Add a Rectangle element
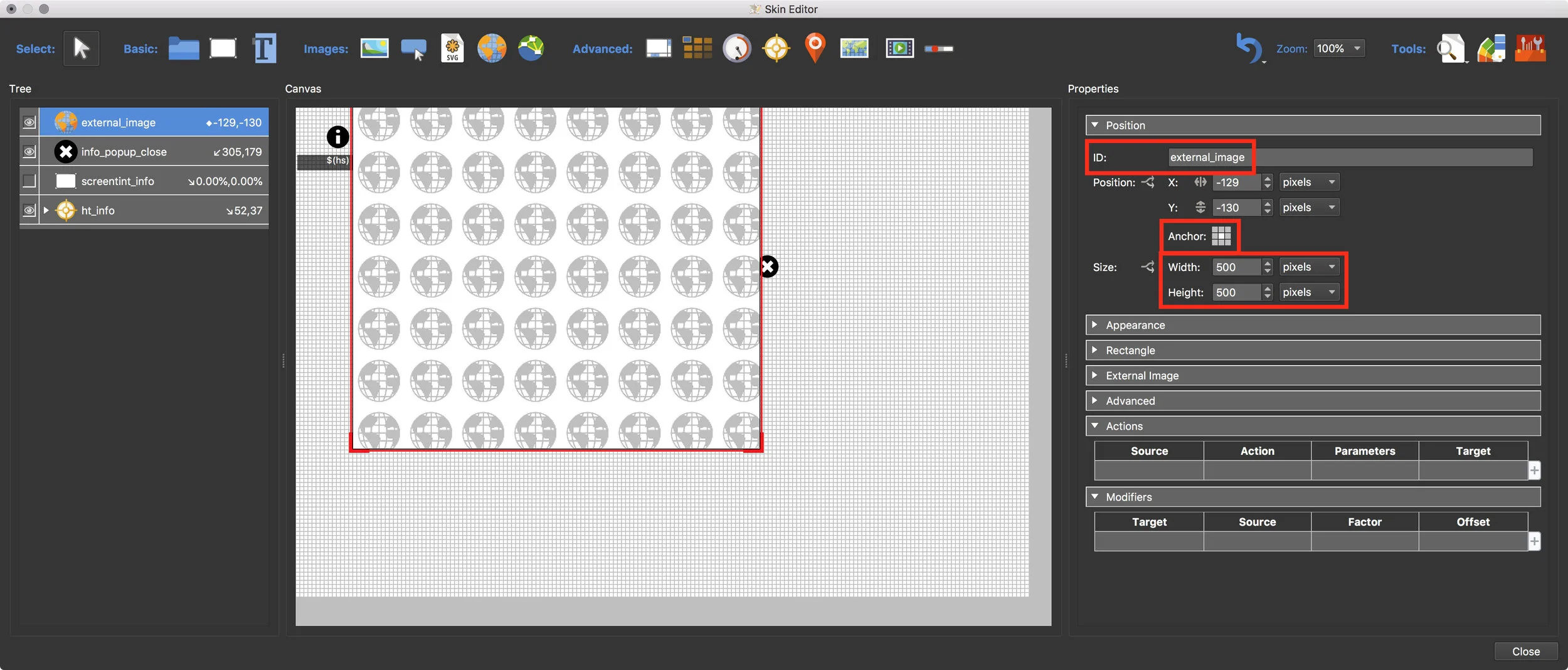This screenshot has height=670, width=1568. (223, 48)
